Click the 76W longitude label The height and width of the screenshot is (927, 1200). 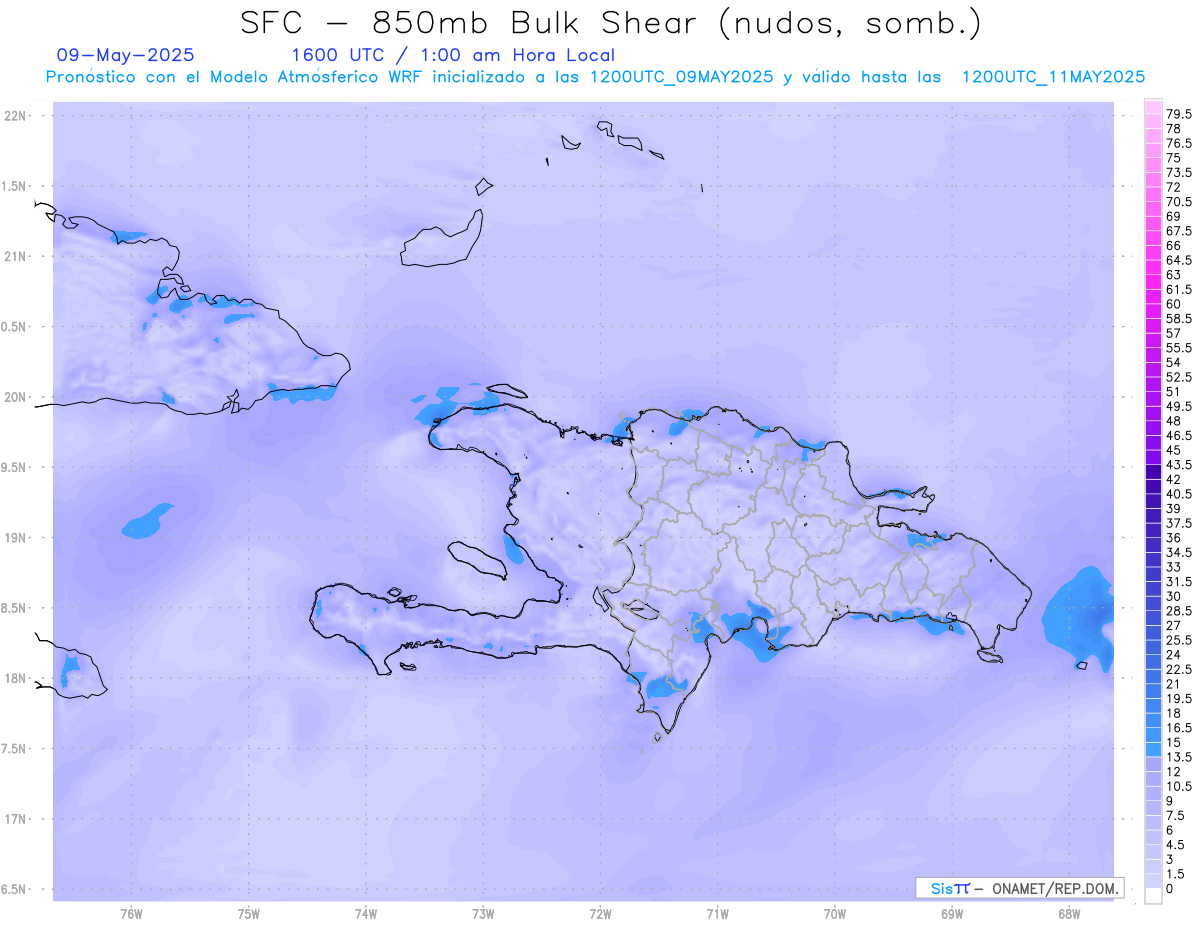click(x=131, y=914)
